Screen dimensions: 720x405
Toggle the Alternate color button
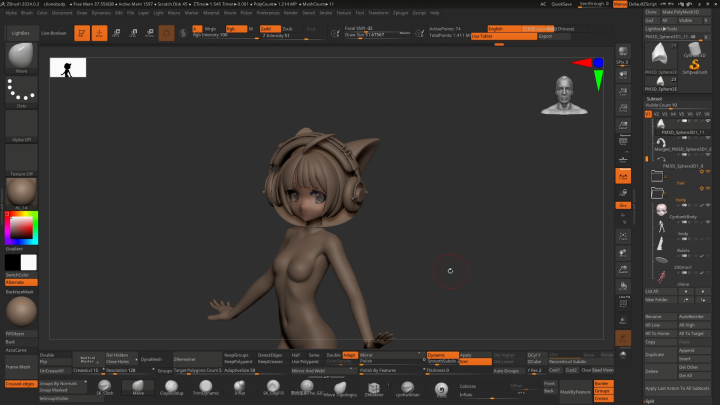click(20, 282)
